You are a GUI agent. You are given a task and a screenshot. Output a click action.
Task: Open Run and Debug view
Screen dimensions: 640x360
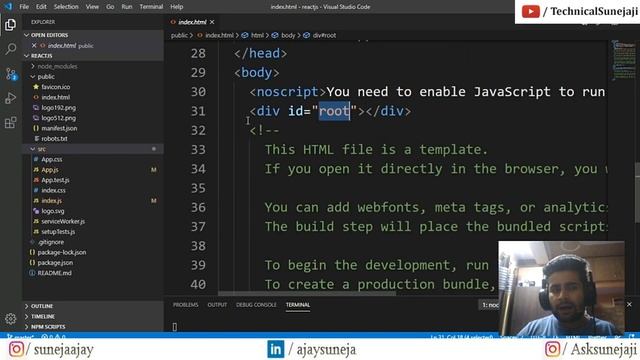(x=11, y=98)
